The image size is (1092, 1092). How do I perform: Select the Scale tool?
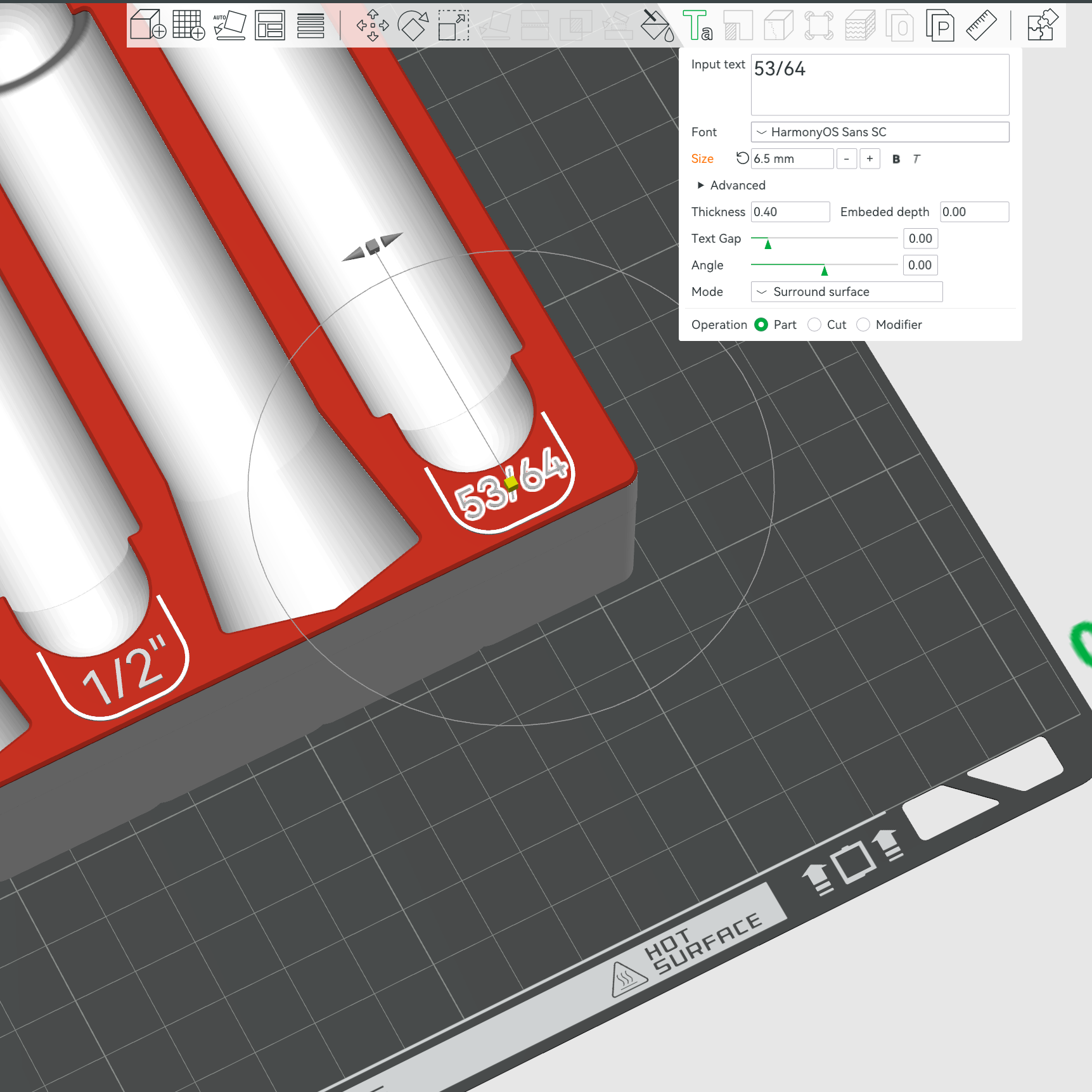(x=453, y=25)
